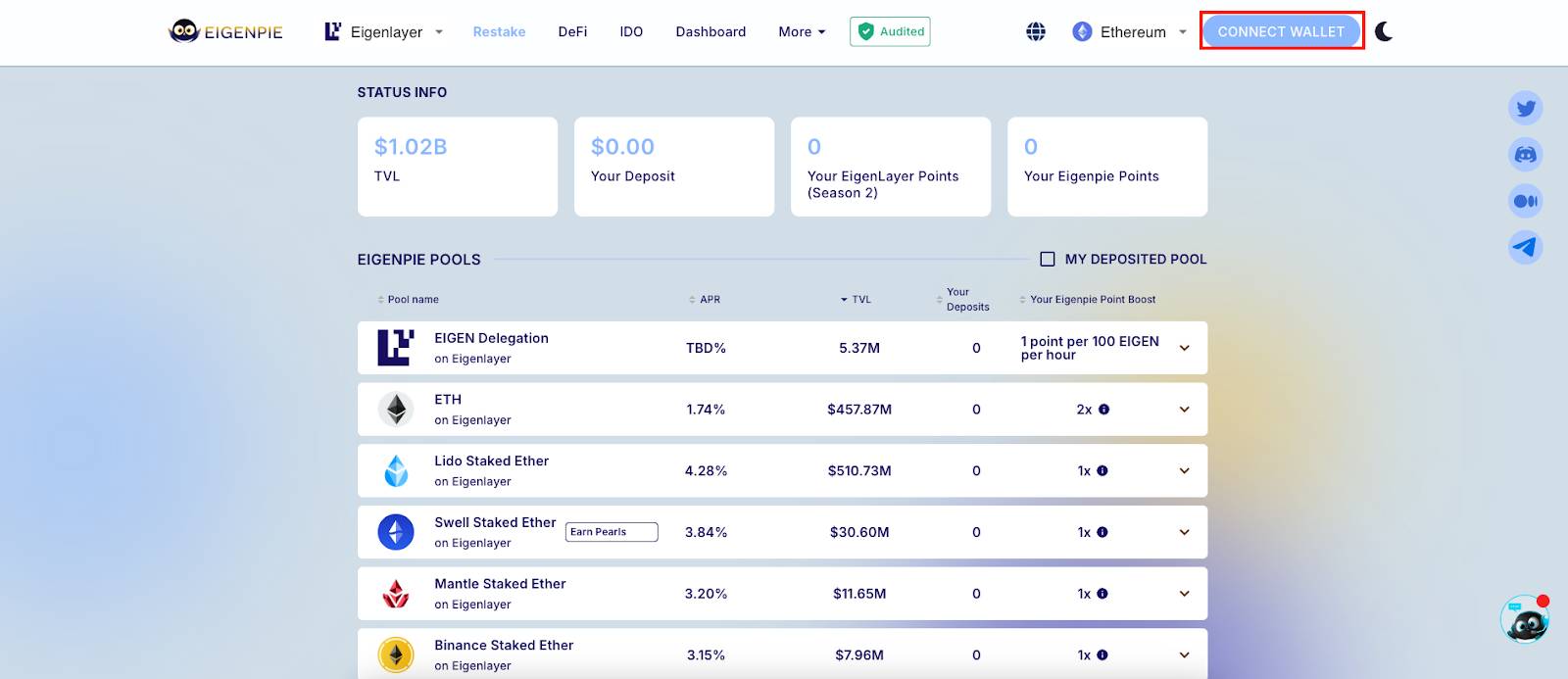
Task: Click Mantle TVL value $11.65M
Action: pos(859,594)
